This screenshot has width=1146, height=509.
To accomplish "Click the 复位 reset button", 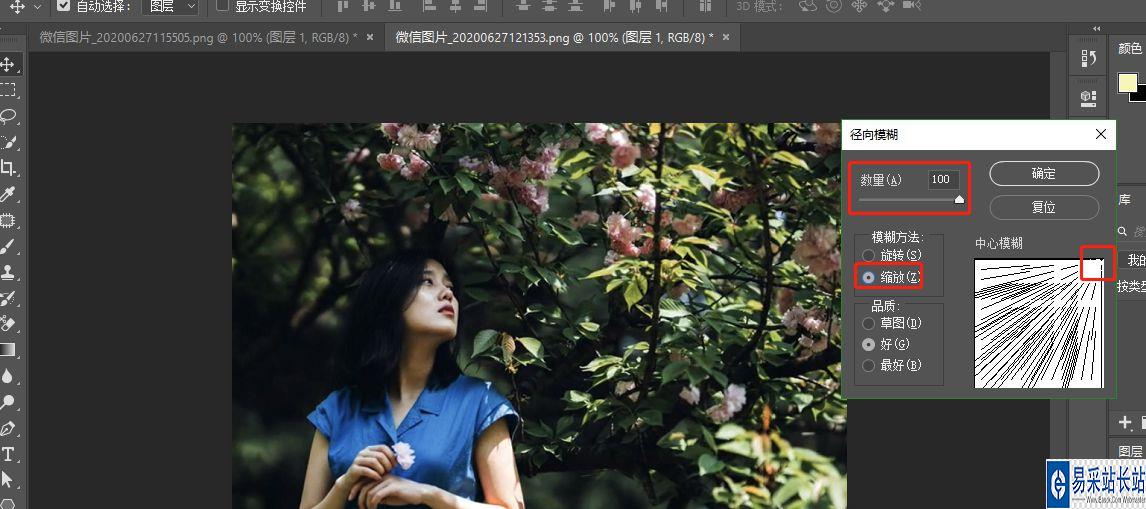I will pyautogui.click(x=1044, y=208).
